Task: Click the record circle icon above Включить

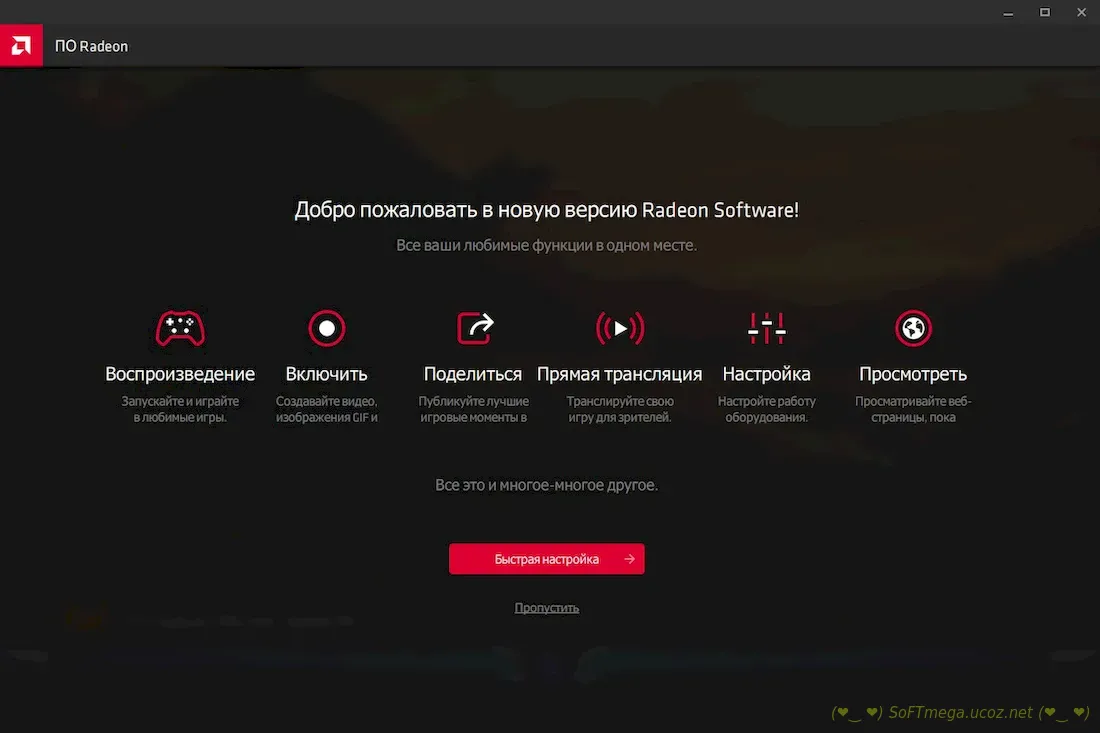Action: tap(326, 328)
